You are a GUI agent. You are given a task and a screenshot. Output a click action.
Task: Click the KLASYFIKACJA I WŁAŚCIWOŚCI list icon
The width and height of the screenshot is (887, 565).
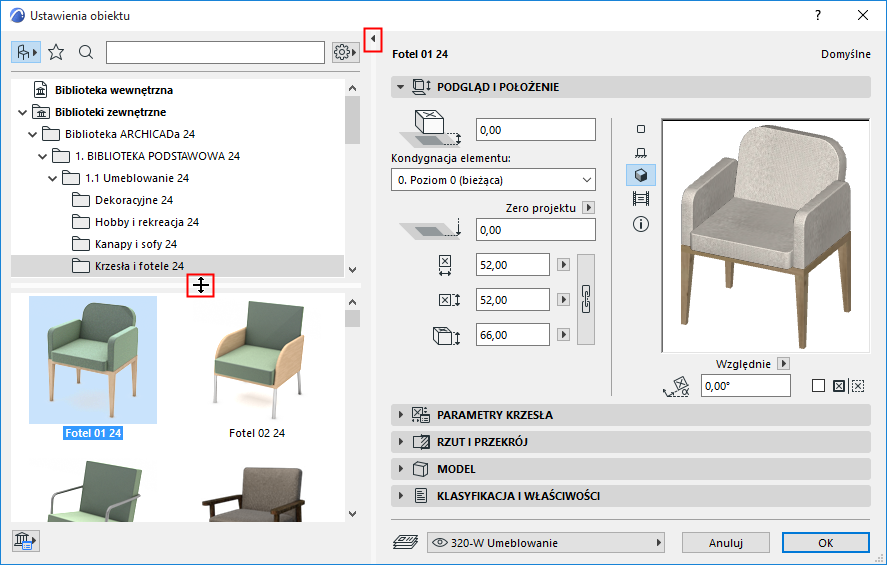[421, 496]
